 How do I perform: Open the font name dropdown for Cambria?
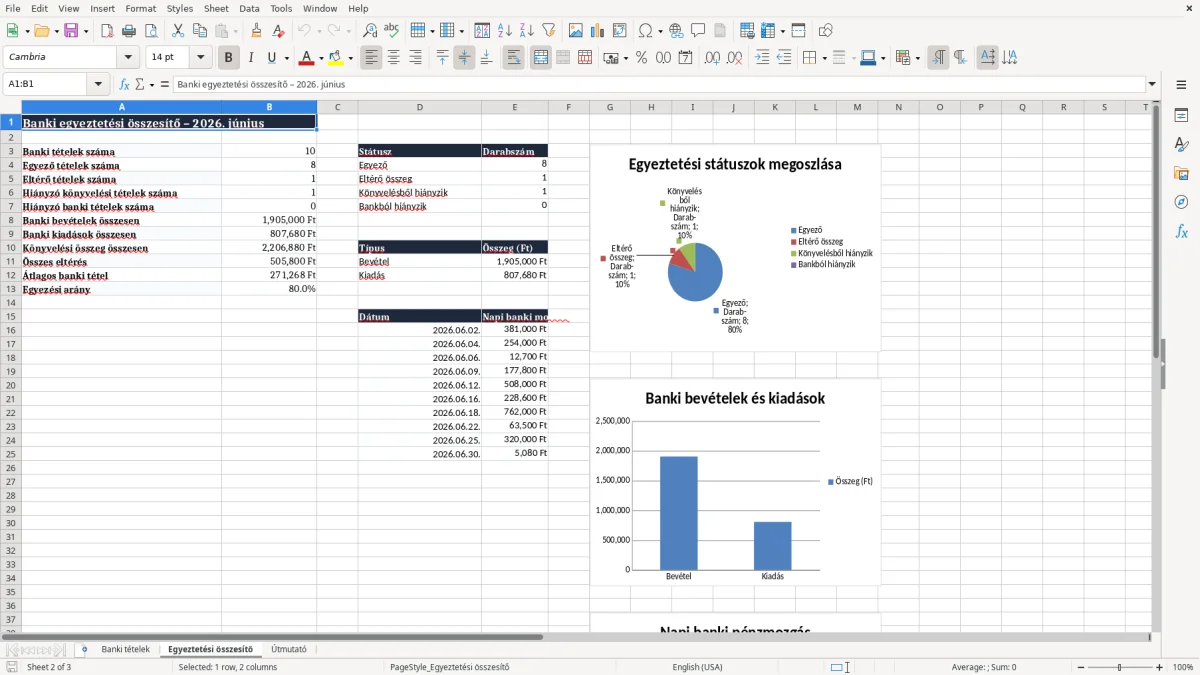click(128, 58)
